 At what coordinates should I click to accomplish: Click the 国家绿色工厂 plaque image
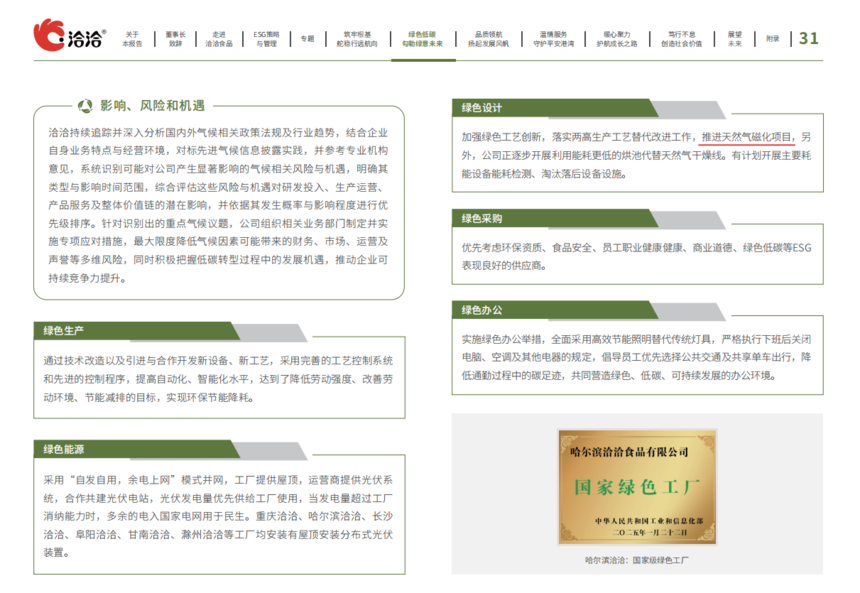637,487
